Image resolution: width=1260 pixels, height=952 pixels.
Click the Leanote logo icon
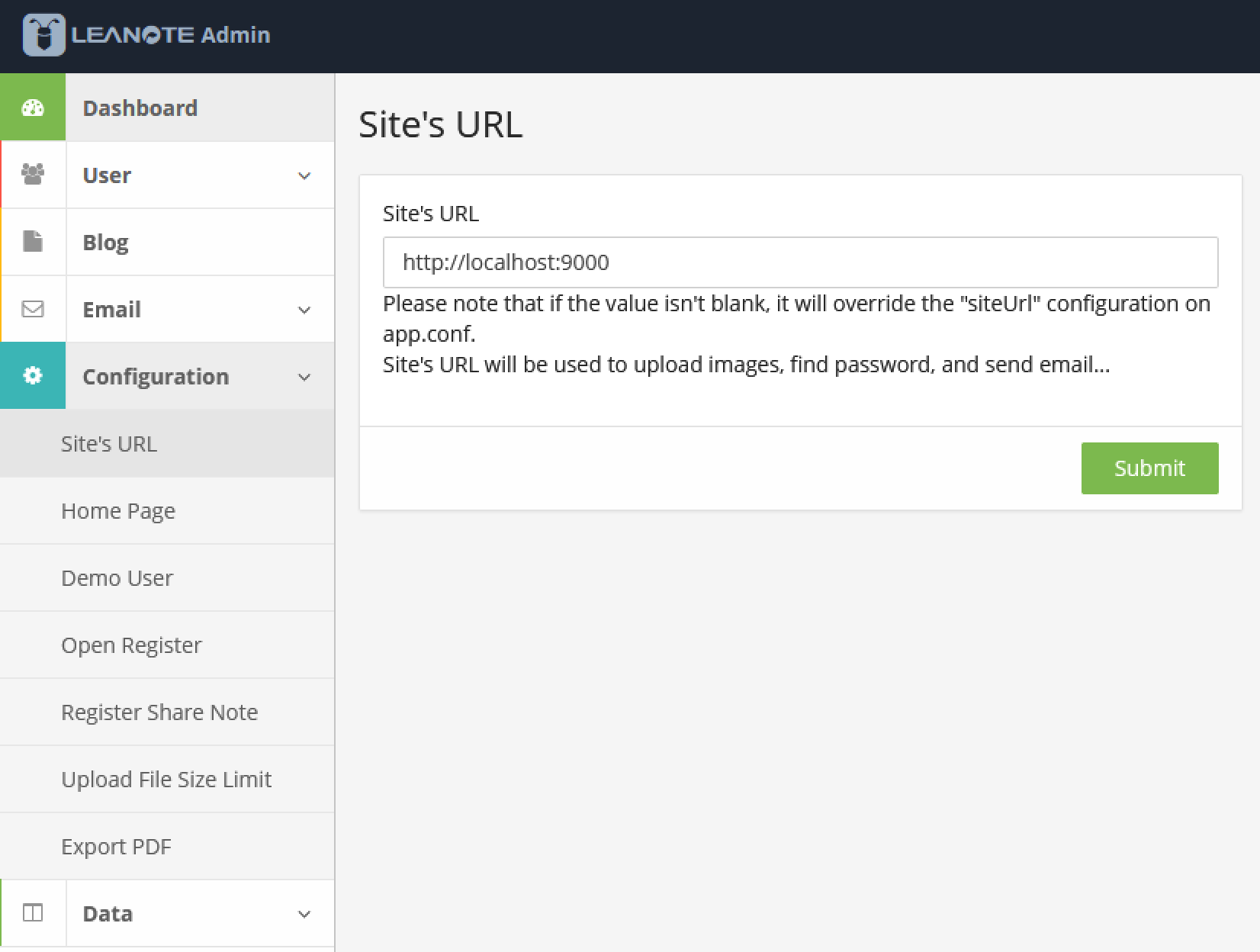[x=43, y=35]
